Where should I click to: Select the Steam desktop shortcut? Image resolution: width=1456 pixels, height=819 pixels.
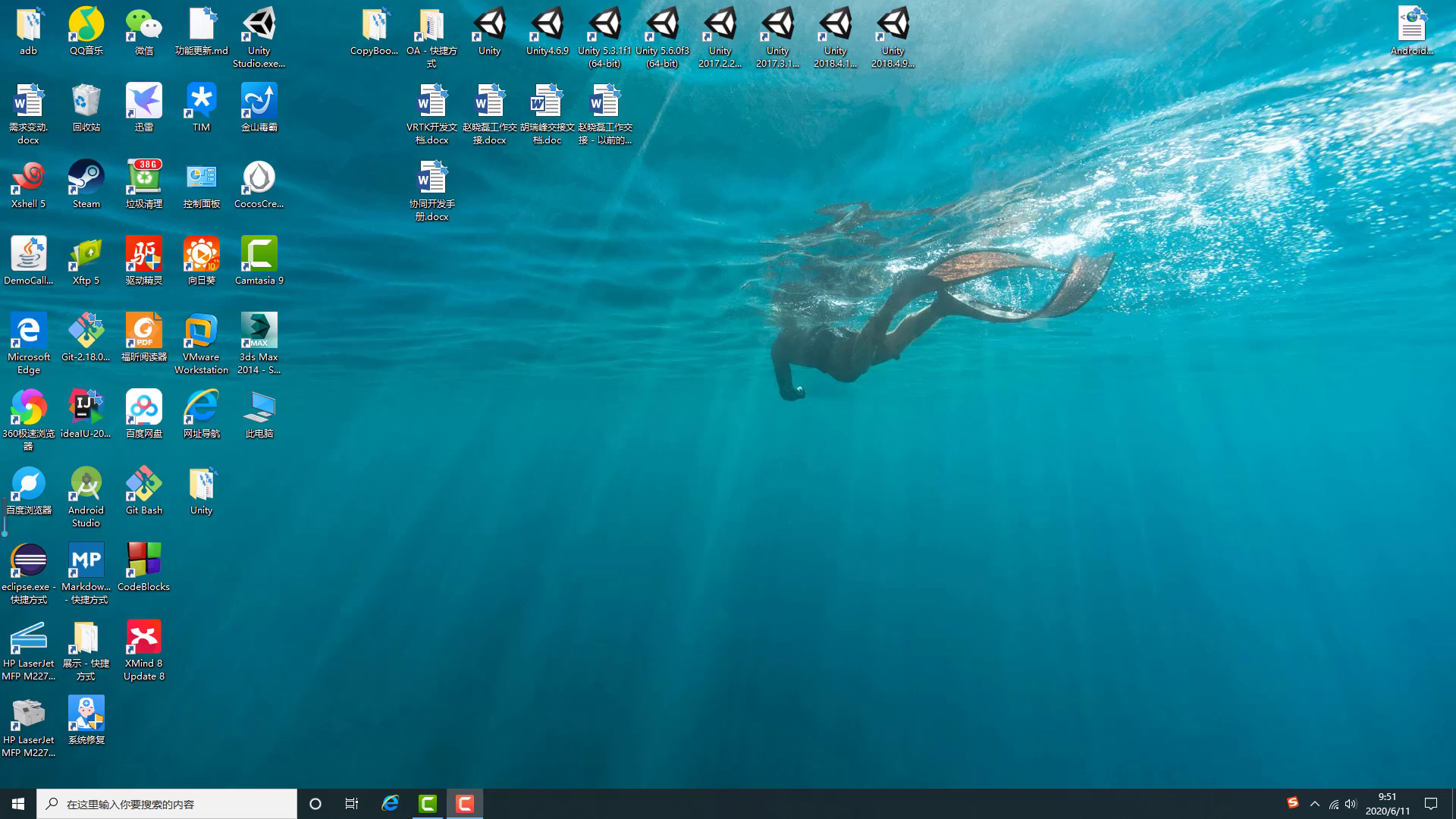86,185
